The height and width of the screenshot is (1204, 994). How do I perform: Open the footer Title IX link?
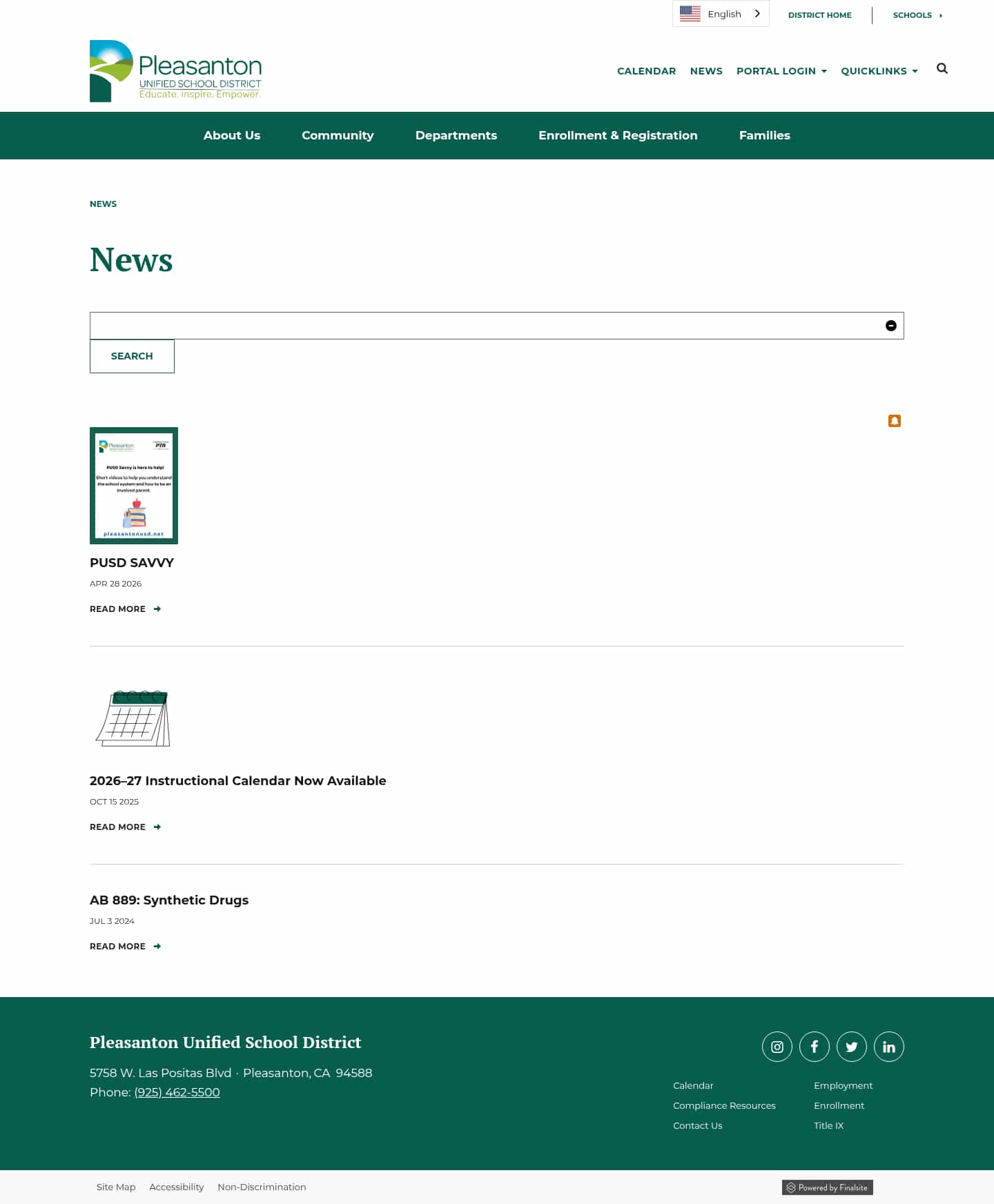point(828,1126)
